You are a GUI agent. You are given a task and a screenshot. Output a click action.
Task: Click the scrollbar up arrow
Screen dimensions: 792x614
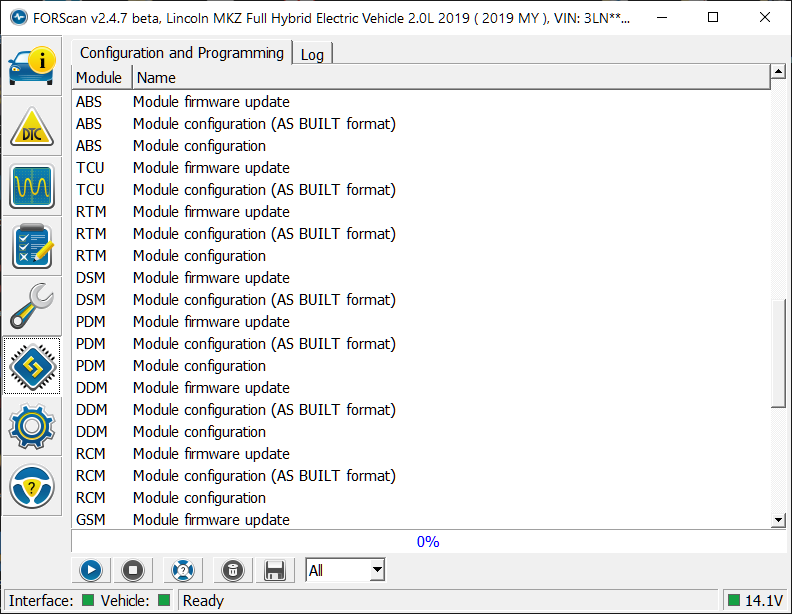[778, 72]
